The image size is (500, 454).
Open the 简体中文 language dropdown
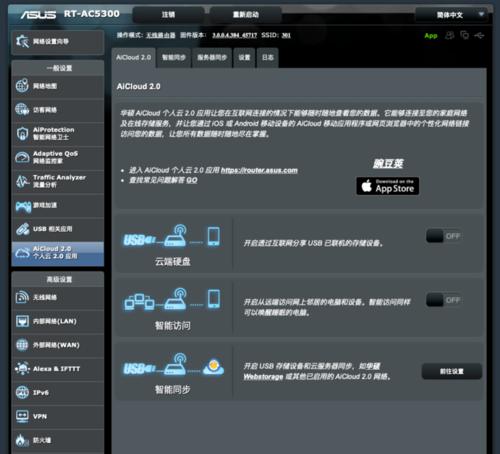pos(451,15)
